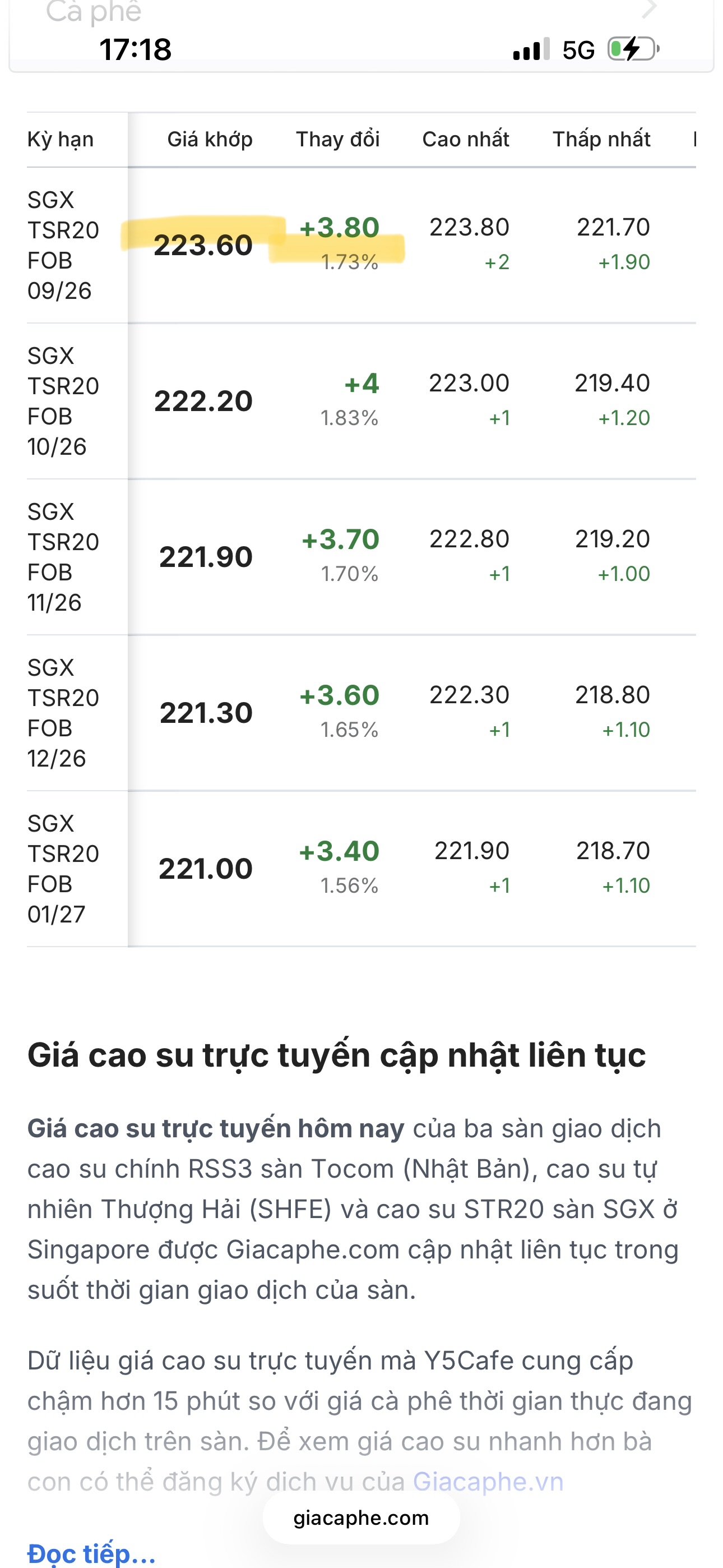This screenshot has height=1568, width=723.
Task: Select the Kỳ hạn column header
Action: [x=61, y=140]
